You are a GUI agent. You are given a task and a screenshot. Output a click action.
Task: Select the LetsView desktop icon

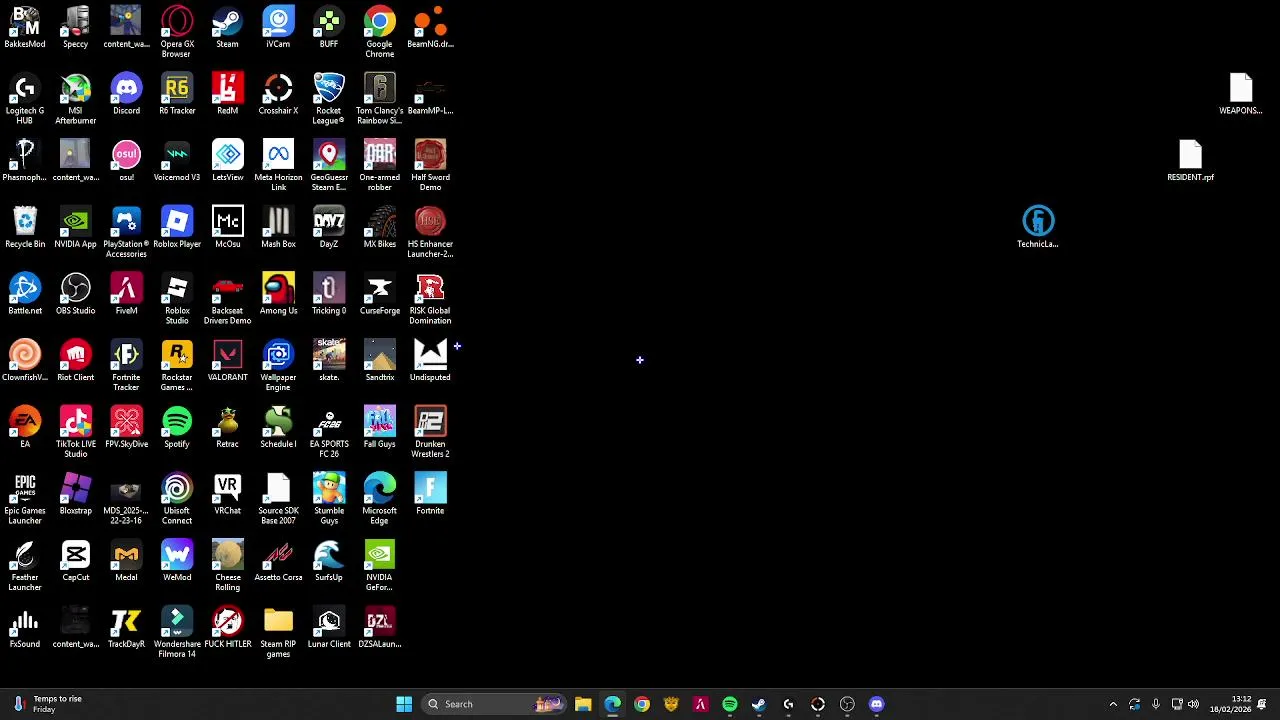tap(228, 161)
